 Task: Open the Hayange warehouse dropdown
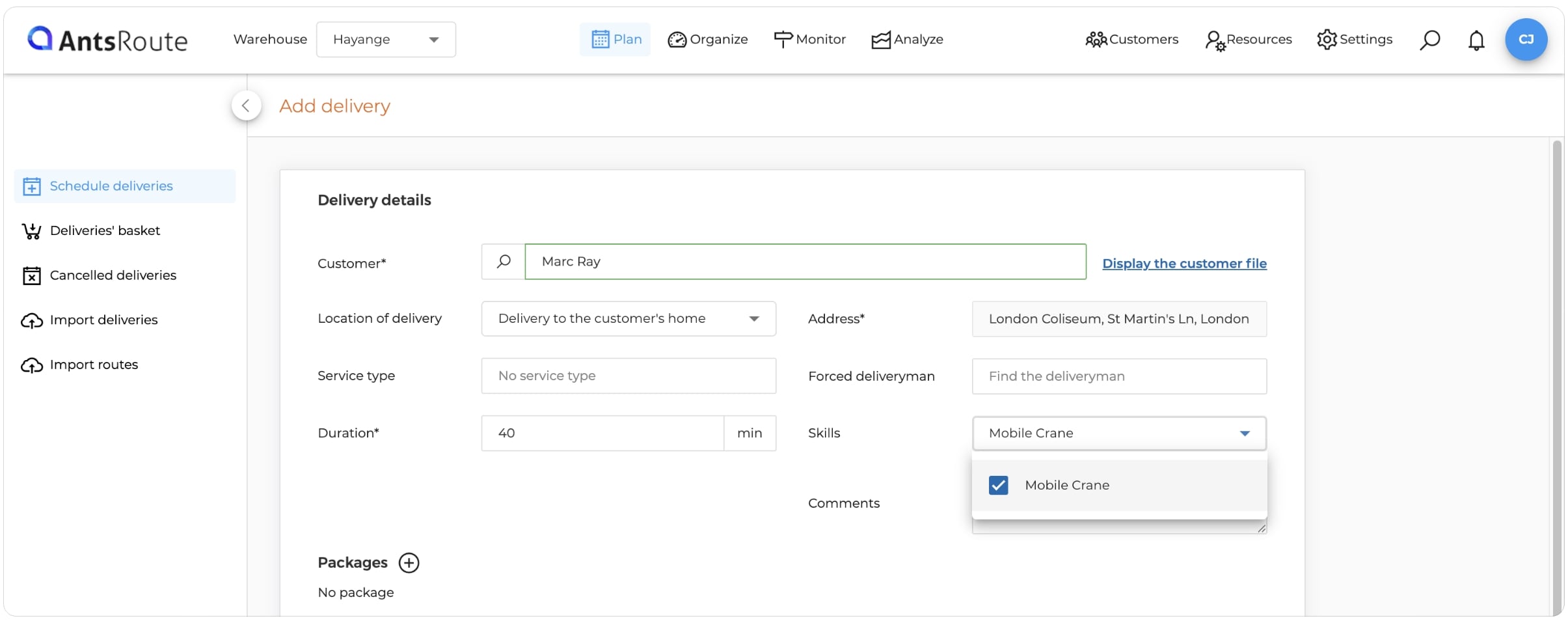coord(386,39)
